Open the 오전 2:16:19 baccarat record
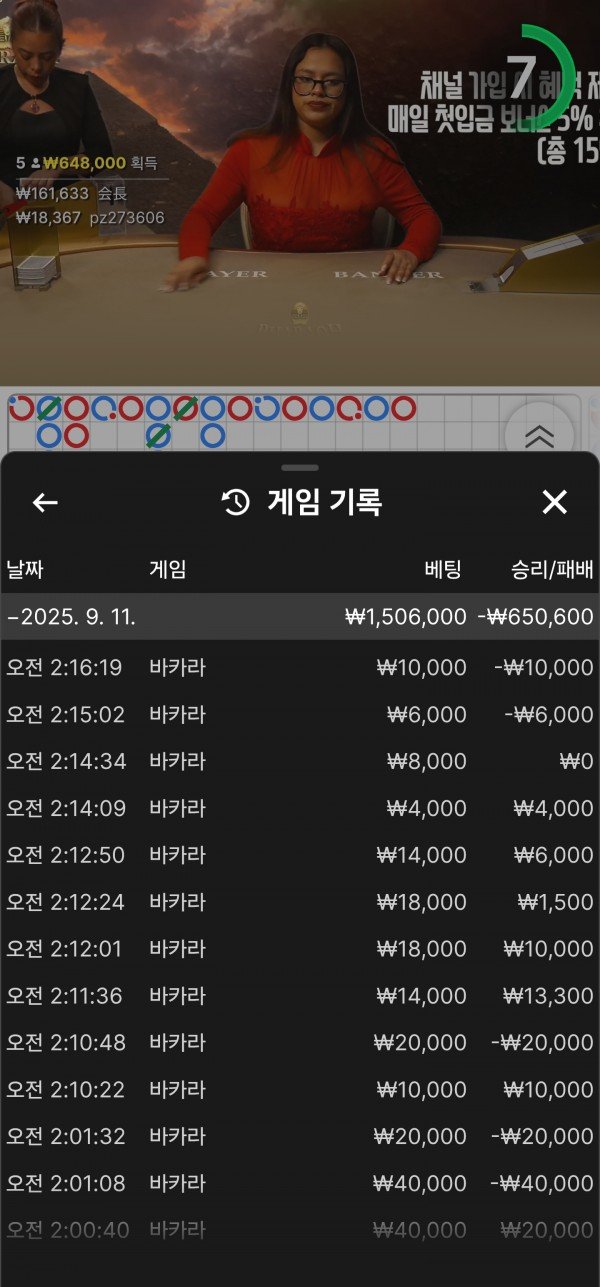Image resolution: width=600 pixels, height=1287 pixels. point(300,667)
